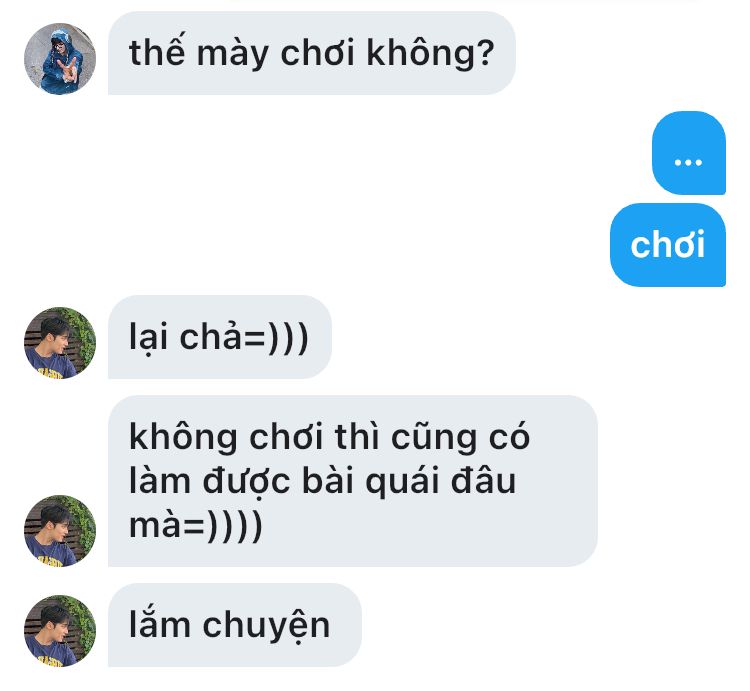Click the white "chơi" text in the sent bubble

point(668,244)
